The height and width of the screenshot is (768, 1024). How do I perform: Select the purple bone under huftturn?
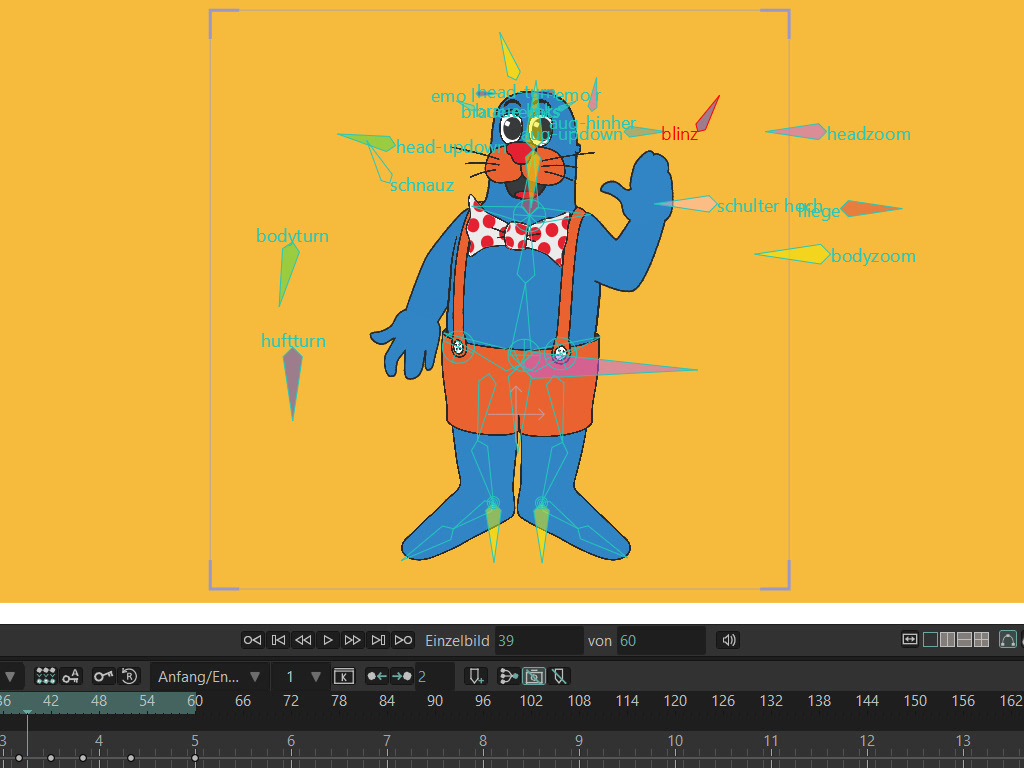[x=292, y=383]
